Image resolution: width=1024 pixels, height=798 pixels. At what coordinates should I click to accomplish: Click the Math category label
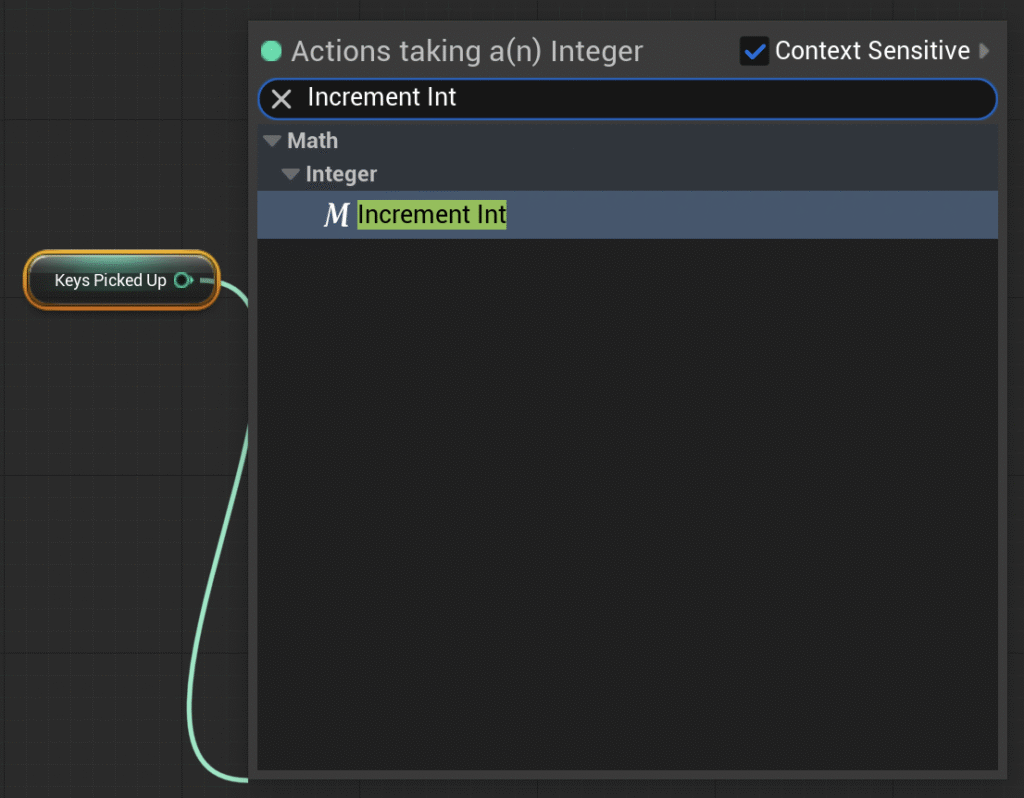(313, 141)
